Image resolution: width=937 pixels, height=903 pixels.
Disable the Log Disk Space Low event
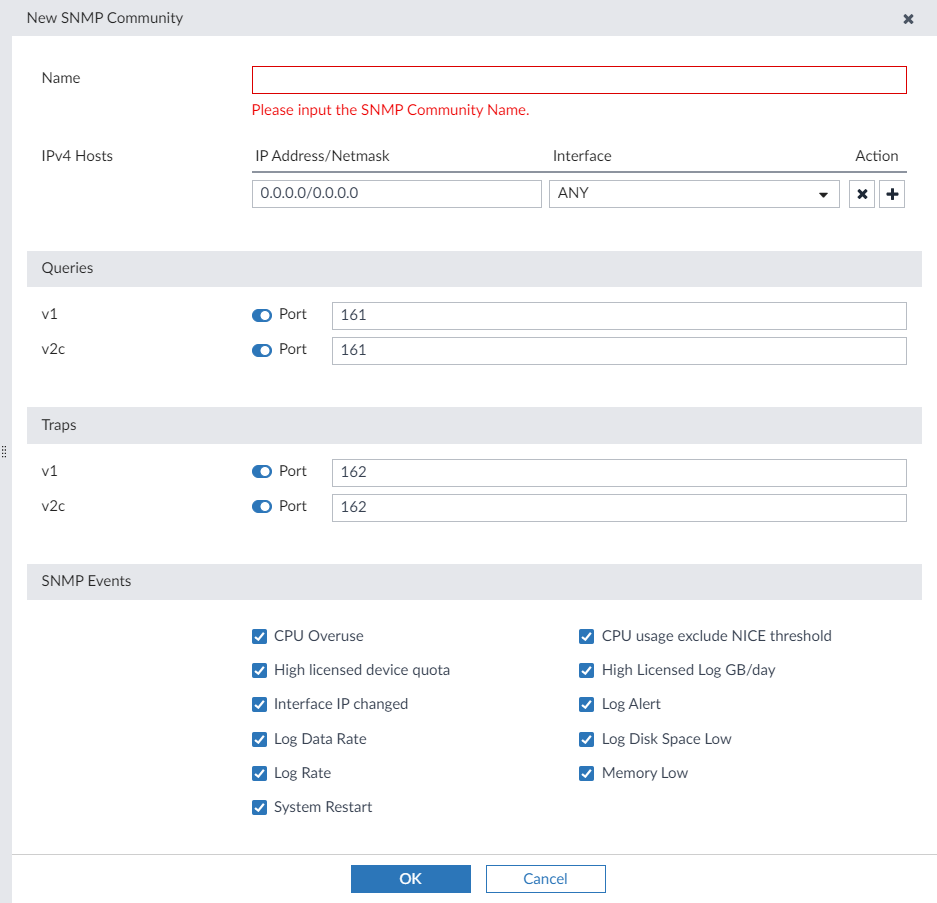(x=586, y=739)
